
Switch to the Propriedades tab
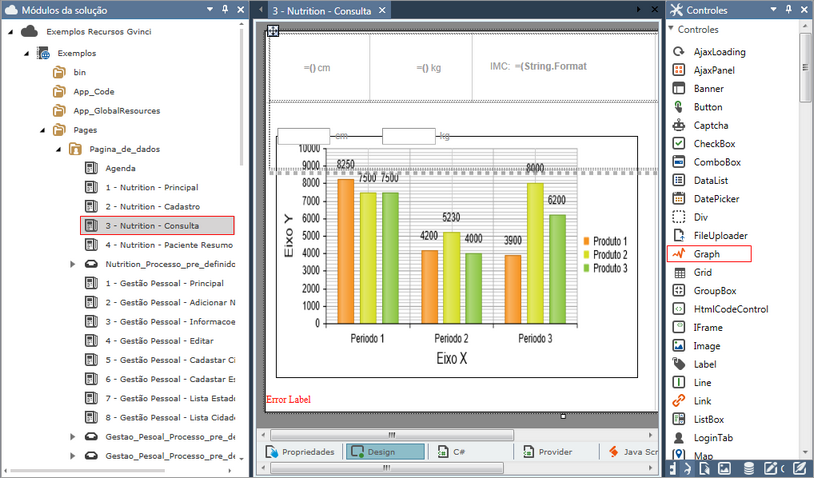[300, 452]
